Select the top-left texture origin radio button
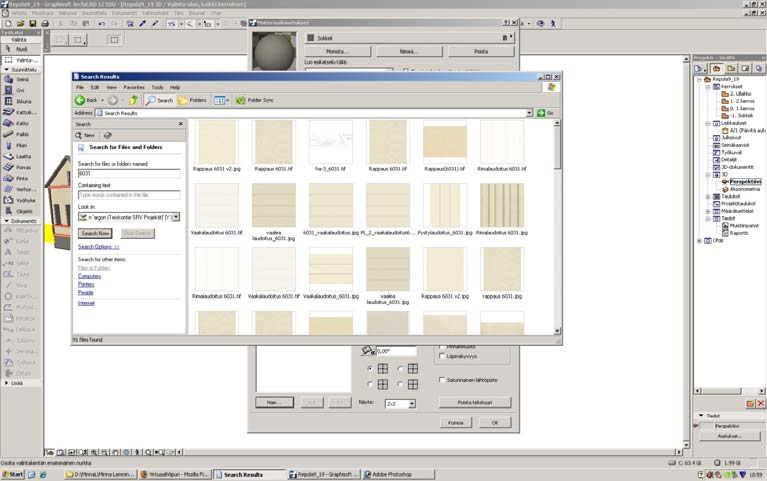Viewport: 767px width, 481px height. pyautogui.click(x=370, y=368)
